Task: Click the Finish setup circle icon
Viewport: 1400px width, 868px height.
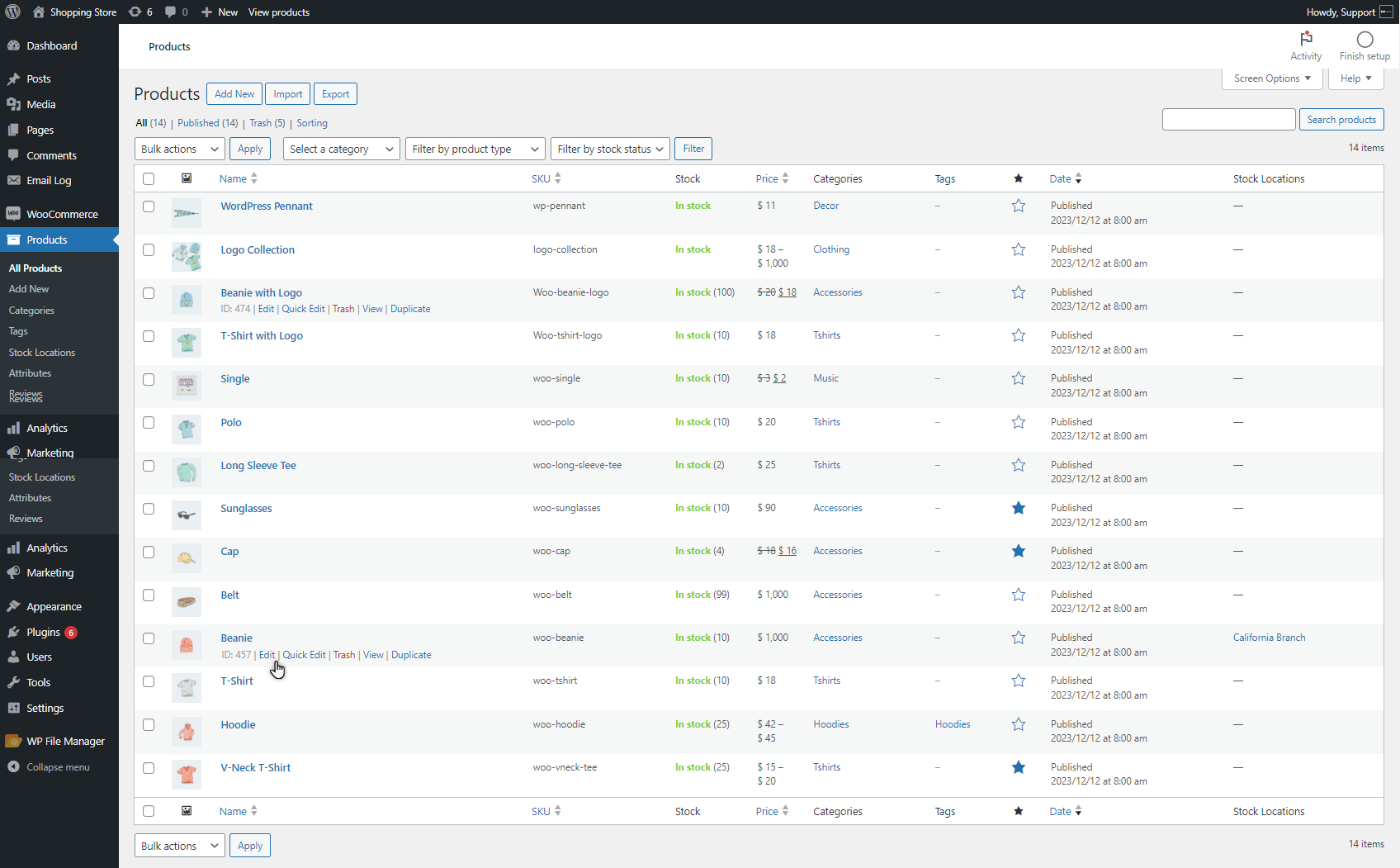Action: pyautogui.click(x=1365, y=39)
